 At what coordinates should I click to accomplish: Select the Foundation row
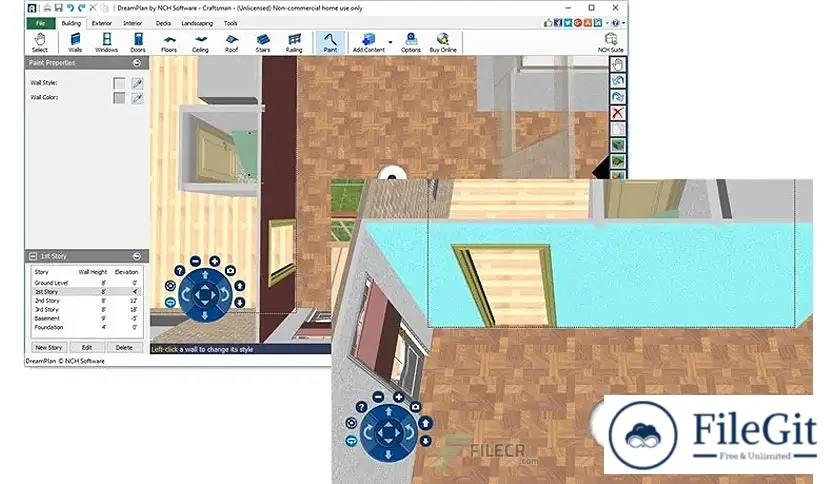(86, 327)
